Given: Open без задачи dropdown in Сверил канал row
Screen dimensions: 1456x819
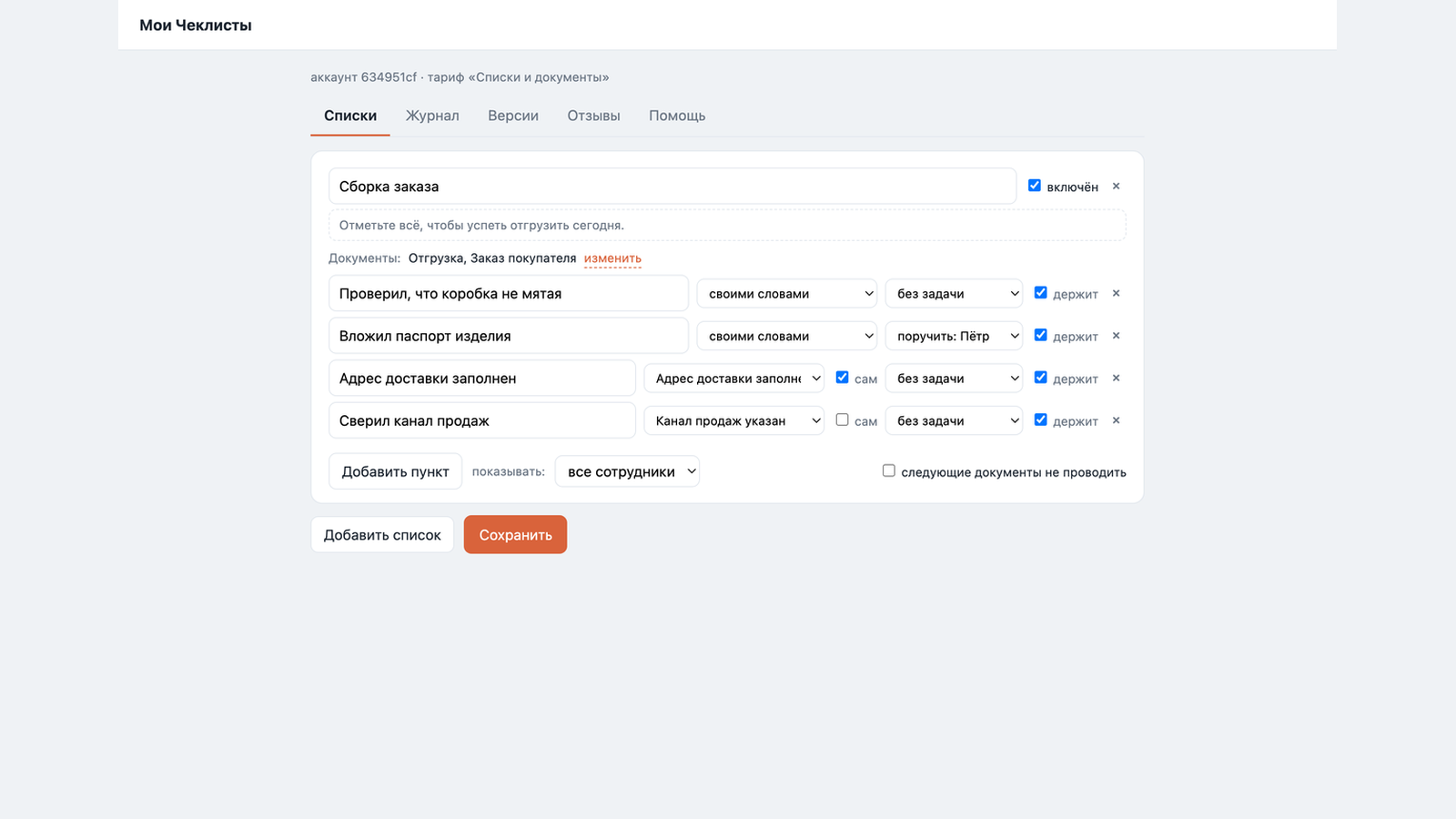Looking at the screenshot, I should pyautogui.click(x=955, y=420).
